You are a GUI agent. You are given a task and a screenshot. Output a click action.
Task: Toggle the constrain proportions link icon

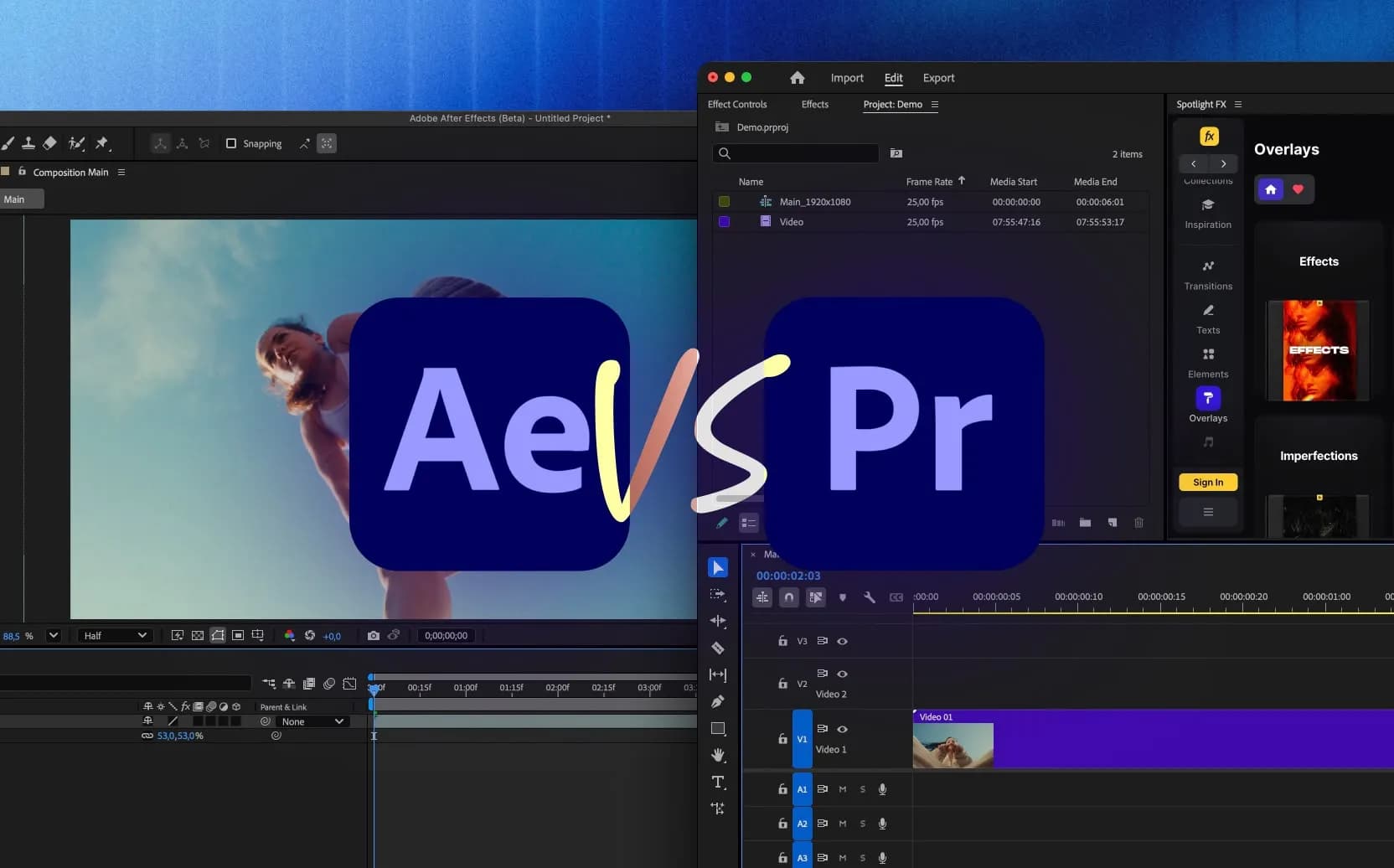pyautogui.click(x=147, y=736)
